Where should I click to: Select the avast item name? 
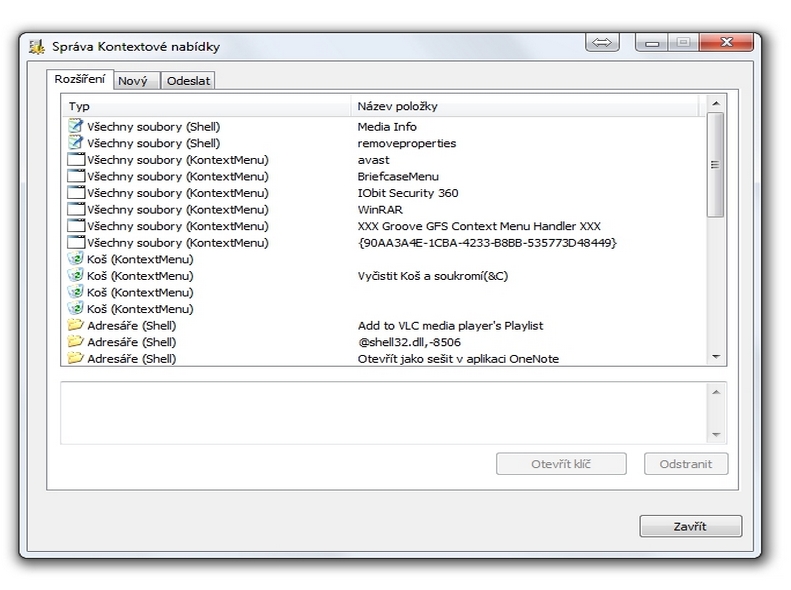(373, 160)
